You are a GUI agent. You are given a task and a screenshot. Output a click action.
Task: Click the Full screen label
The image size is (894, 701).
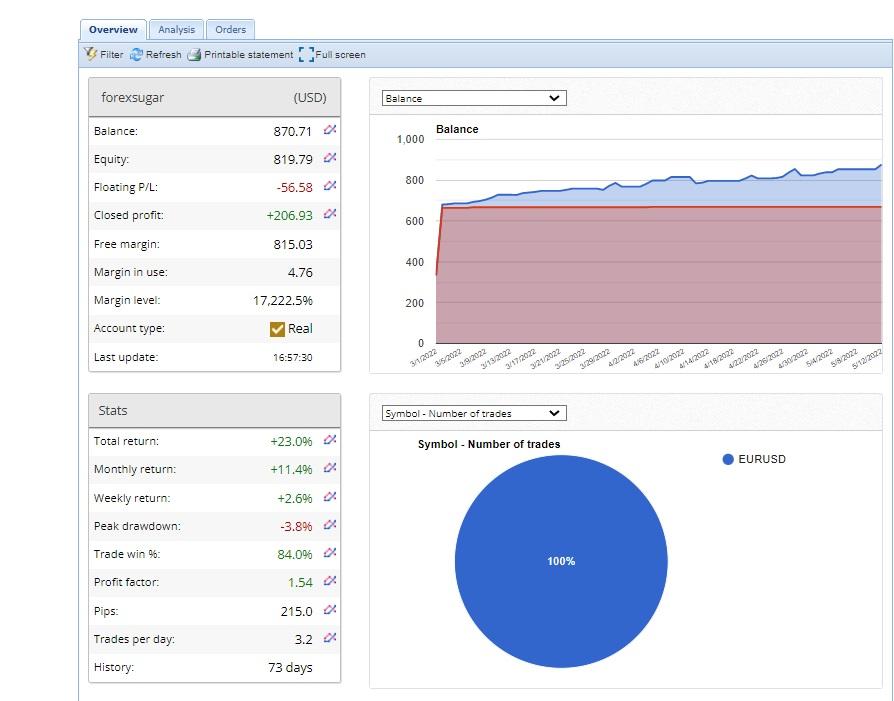pyautogui.click(x=340, y=55)
